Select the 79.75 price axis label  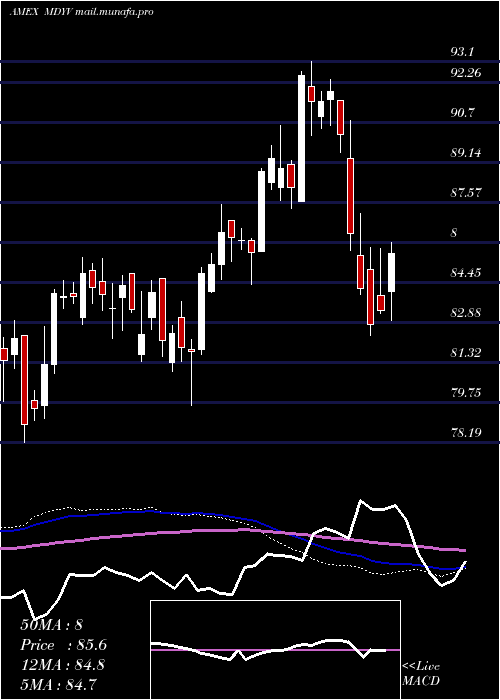(466, 392)
